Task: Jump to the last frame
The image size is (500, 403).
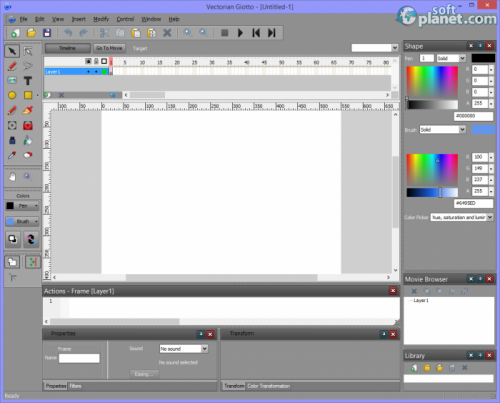Action: point(272,33)
